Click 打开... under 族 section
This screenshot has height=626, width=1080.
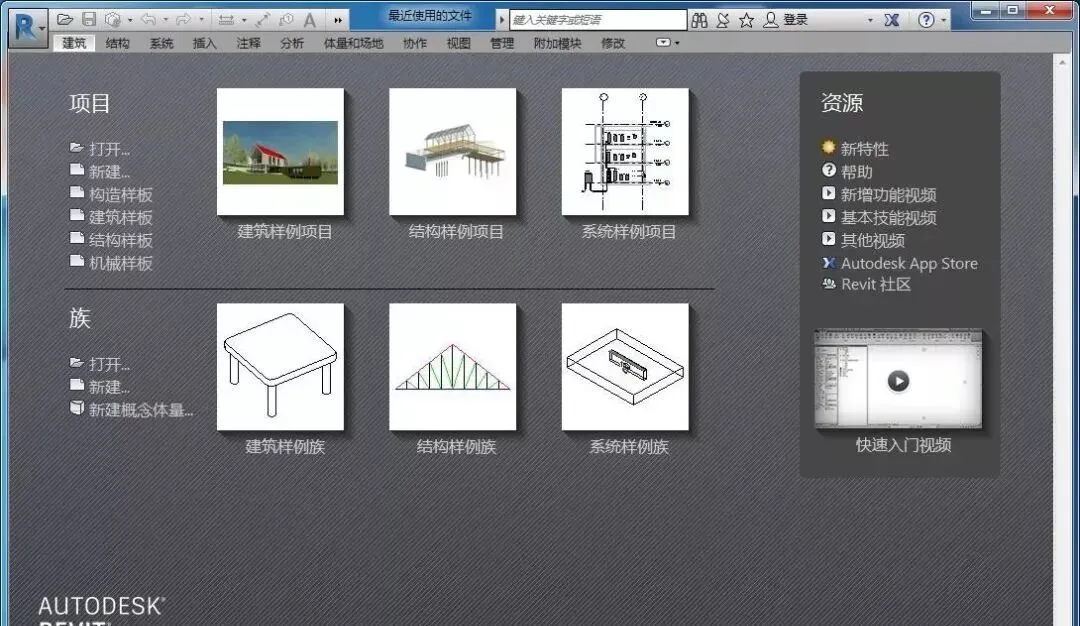(101, 364)
